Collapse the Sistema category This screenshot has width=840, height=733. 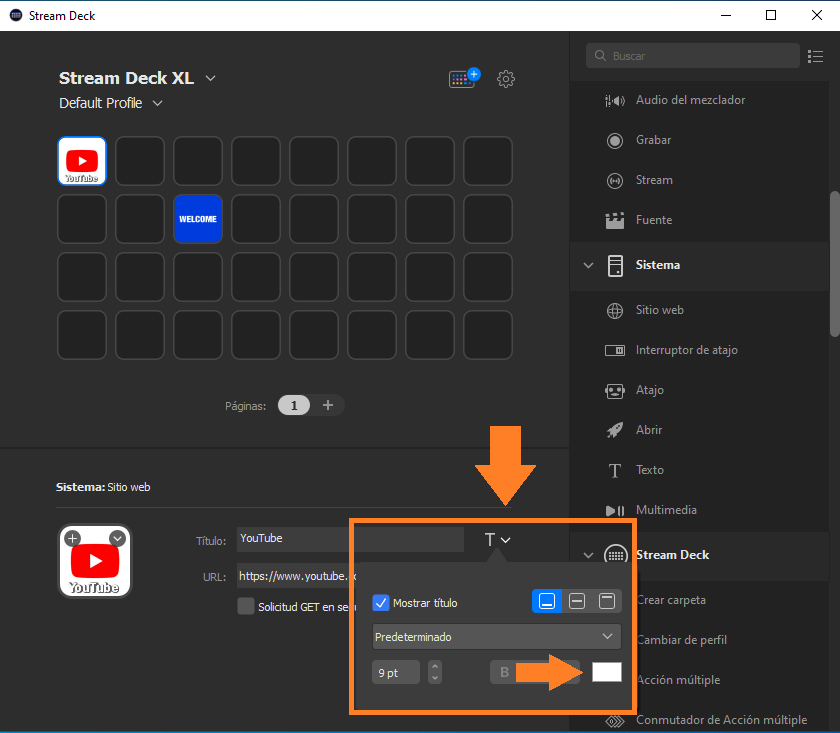tap(589, 265)
